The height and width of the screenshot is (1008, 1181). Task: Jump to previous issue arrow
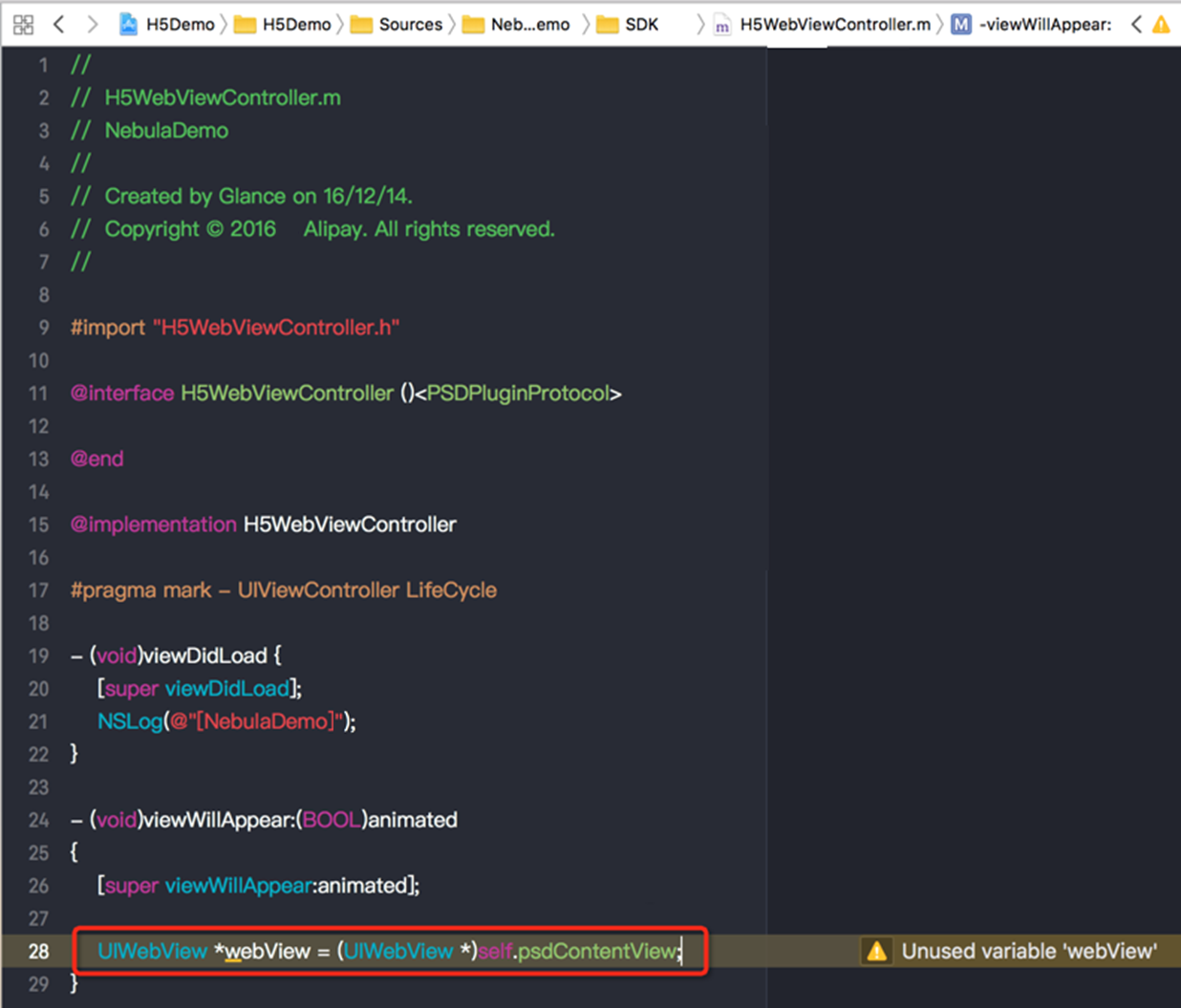pos(1136,24)
